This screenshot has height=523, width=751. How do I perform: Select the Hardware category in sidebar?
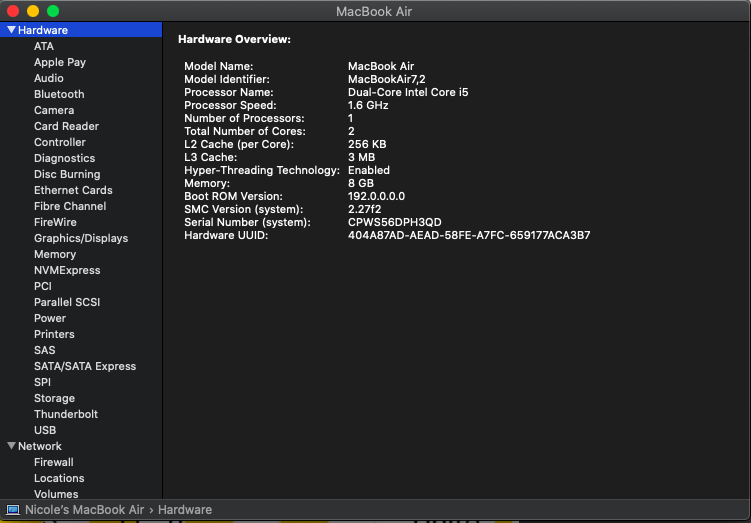pyautogui.click(x=81, y=30)
